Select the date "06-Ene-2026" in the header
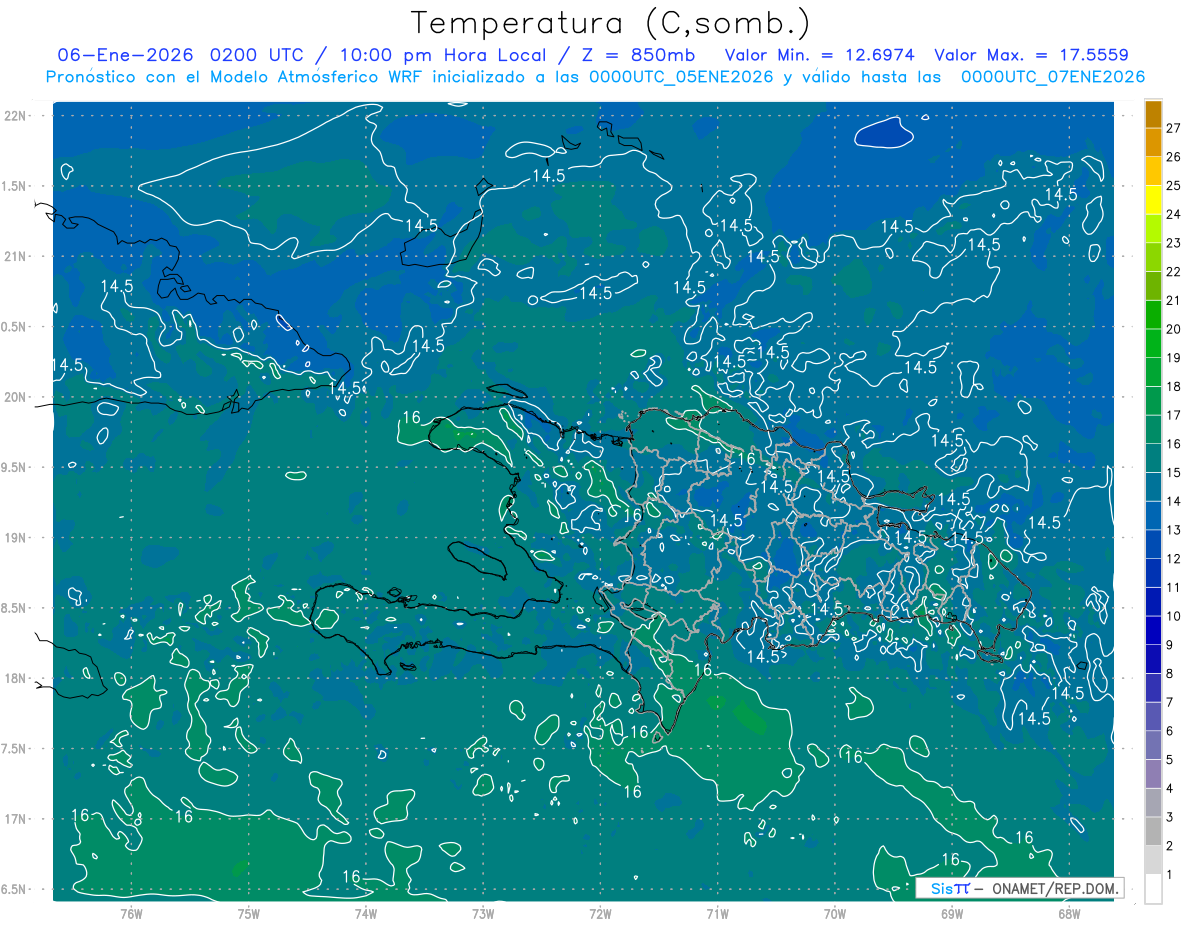 click(125, 55)
